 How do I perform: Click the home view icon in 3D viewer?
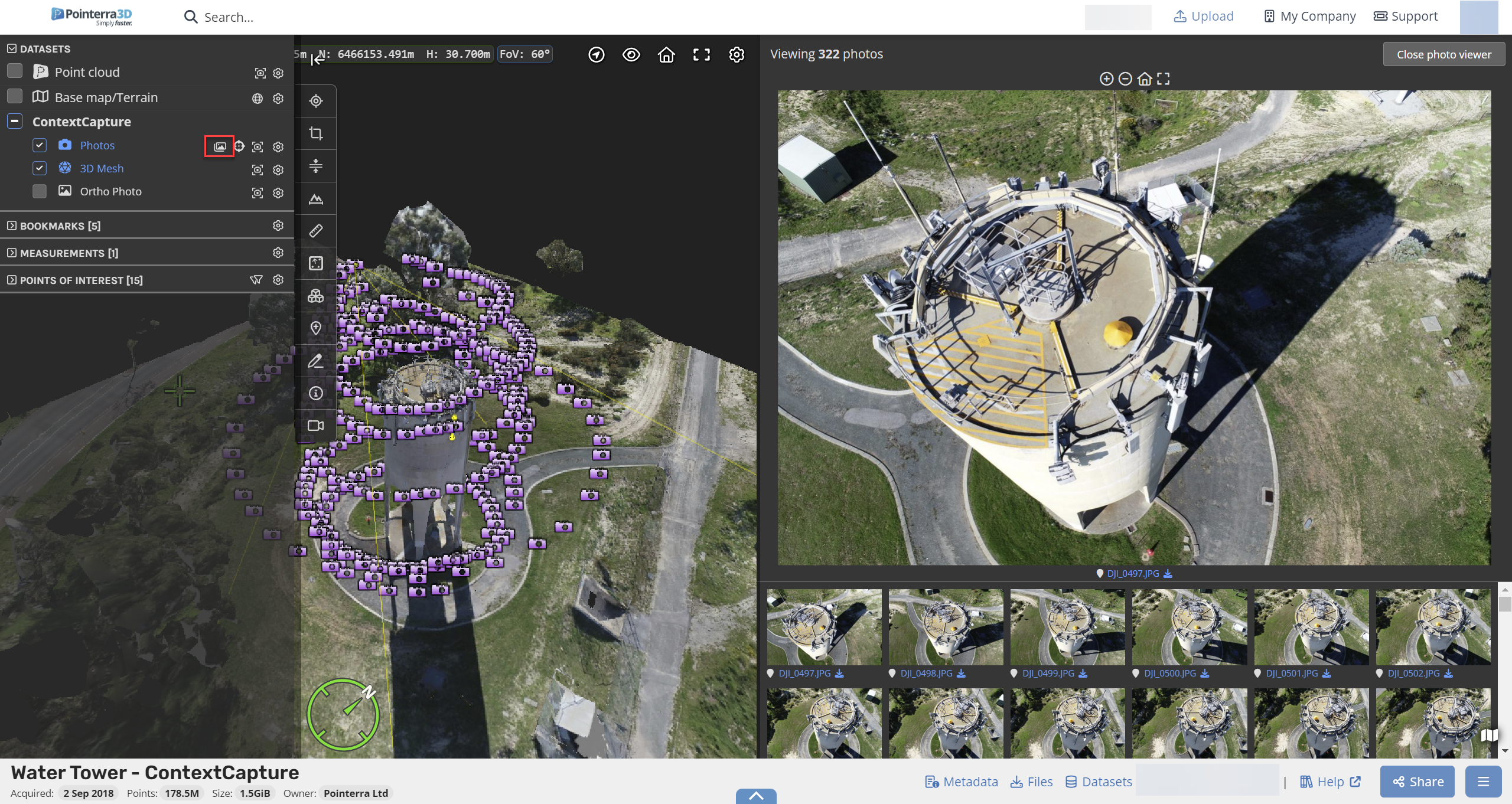[x=666, y=55]
